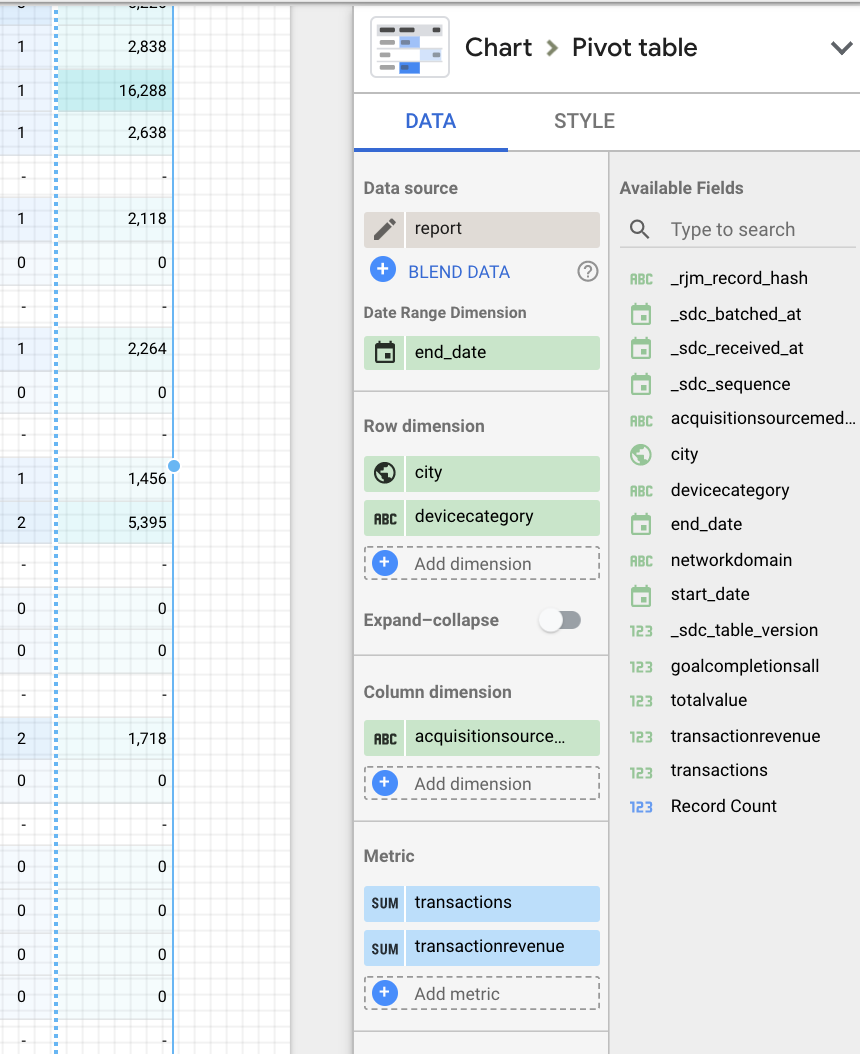The image size is (860, 1054).
Task: Click the SUM icon on transactions metric
Action: 384,903
